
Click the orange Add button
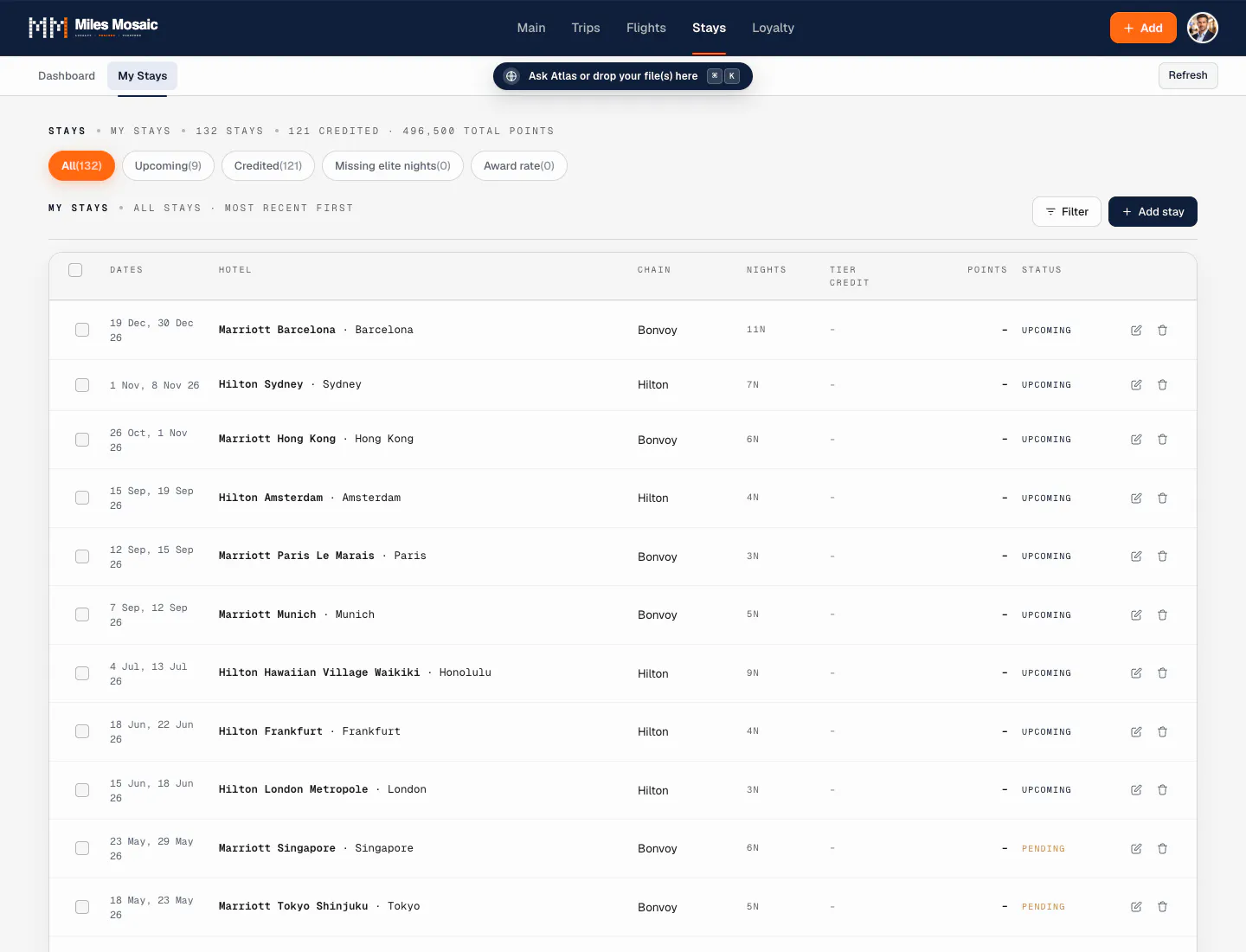tap(1143, 28)
